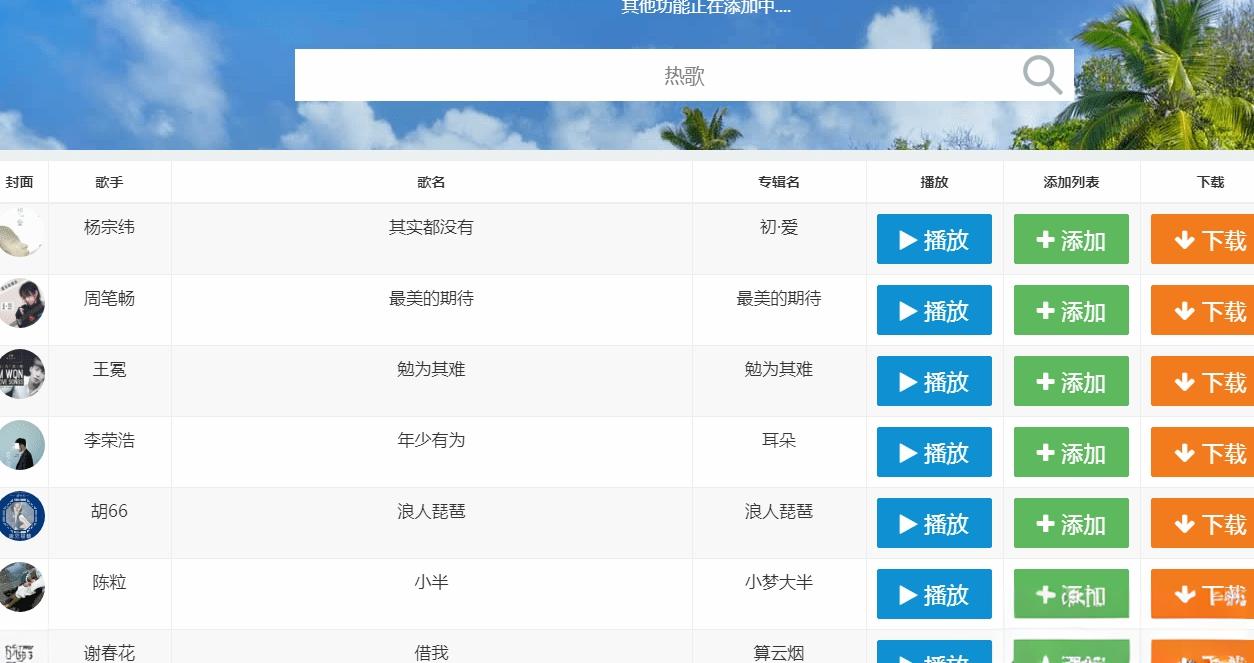Select singer name 胡66
1254x663 pixels.
click(x=109, y=511)
